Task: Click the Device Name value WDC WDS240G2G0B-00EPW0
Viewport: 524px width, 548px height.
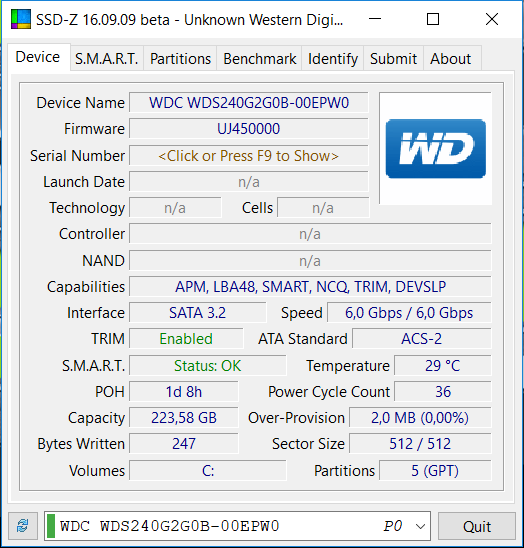Action: point(249,103)
